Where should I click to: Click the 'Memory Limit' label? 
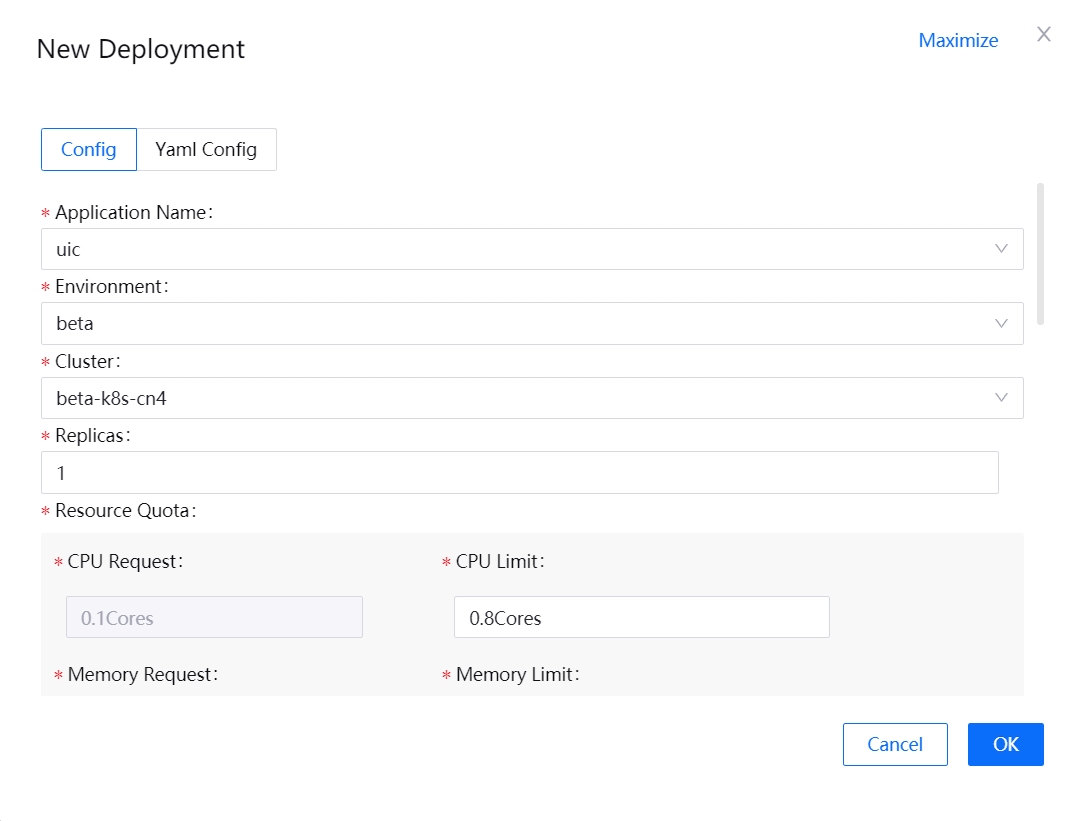point(516,675)
